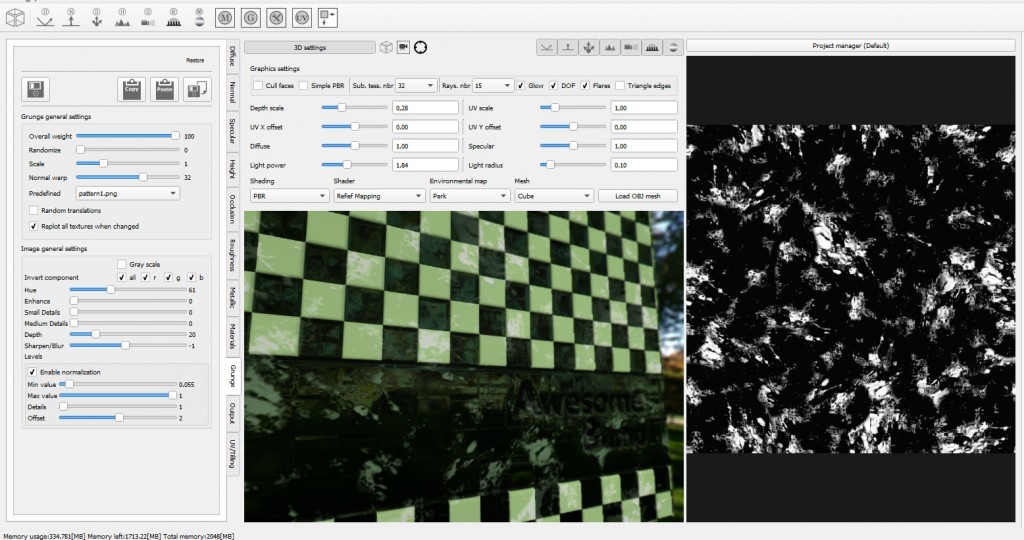Screen dimensions: 1024x540
Task: Click the round UV button in top toolbar
Action: click(303, 17)
